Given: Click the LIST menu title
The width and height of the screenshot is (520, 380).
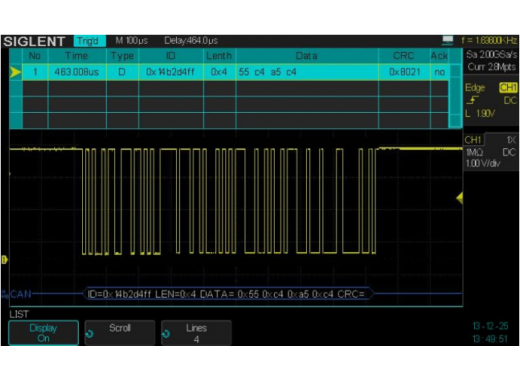Looking at the screenshot, I should tap(19, 314).
